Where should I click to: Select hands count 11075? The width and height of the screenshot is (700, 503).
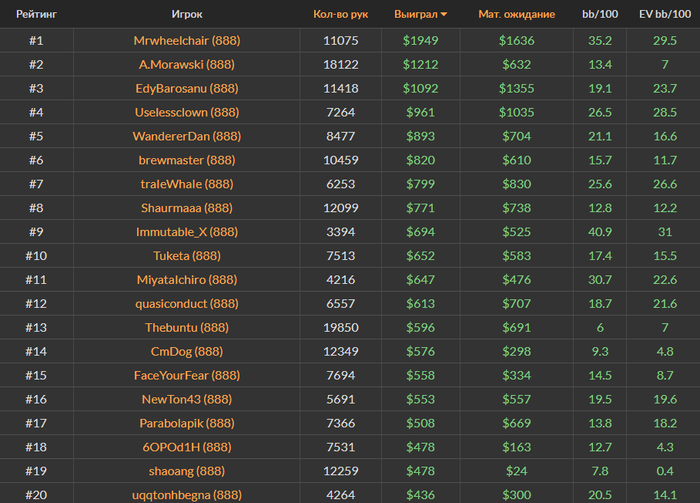coord(341,41)
